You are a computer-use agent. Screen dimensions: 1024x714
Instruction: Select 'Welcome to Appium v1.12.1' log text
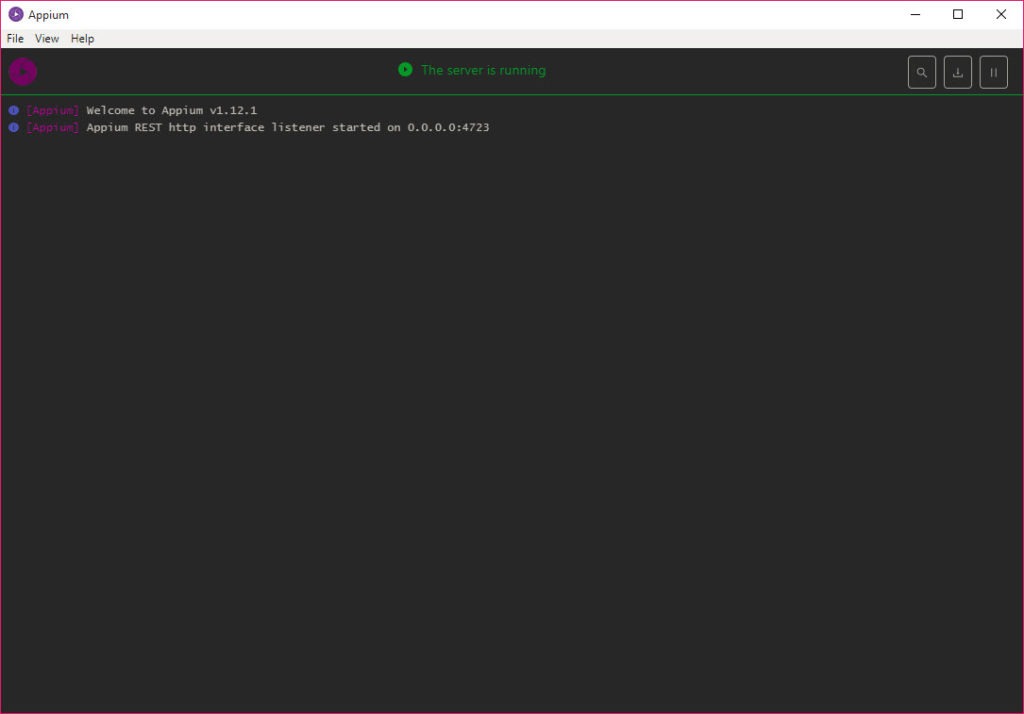172,110
